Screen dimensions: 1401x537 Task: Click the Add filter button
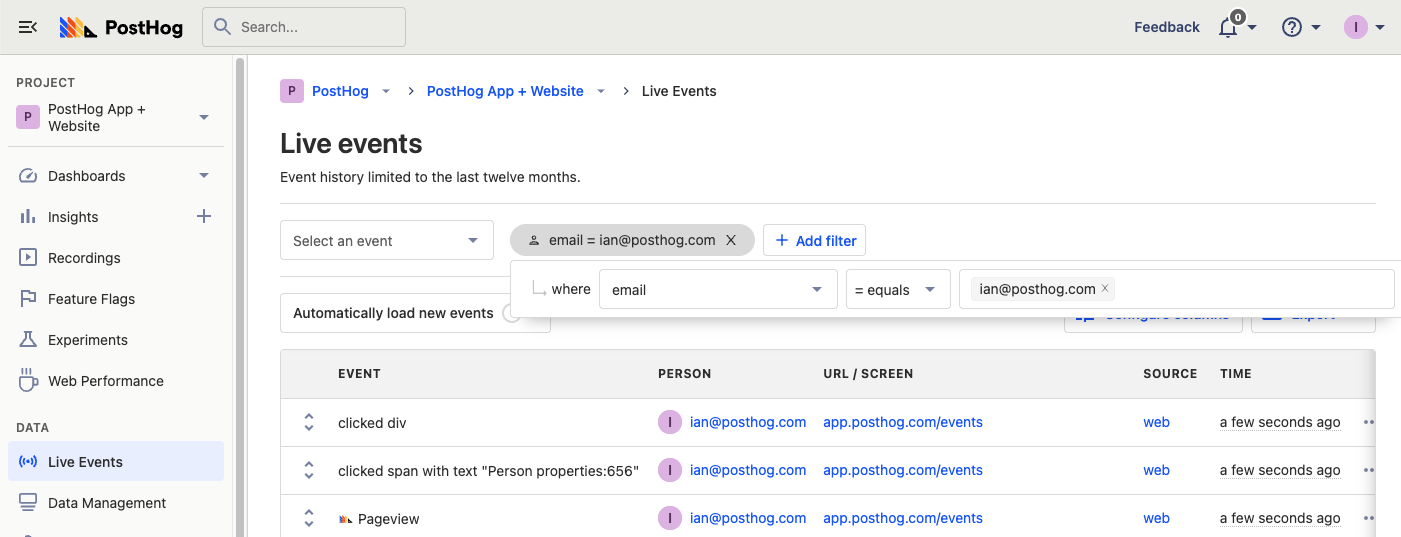(814, 240)
